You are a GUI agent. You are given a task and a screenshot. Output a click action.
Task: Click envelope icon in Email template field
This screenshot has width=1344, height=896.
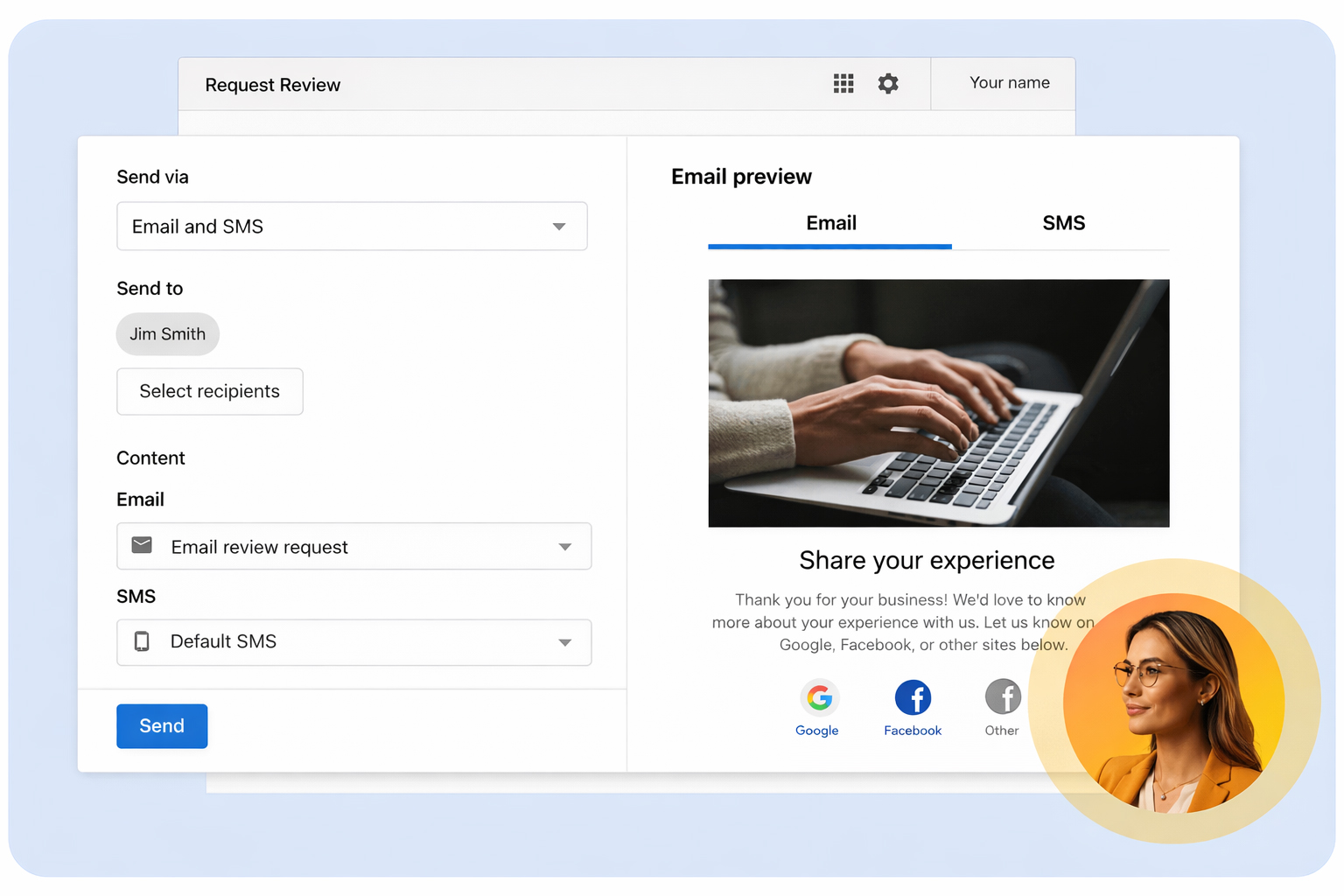point(142,546)
